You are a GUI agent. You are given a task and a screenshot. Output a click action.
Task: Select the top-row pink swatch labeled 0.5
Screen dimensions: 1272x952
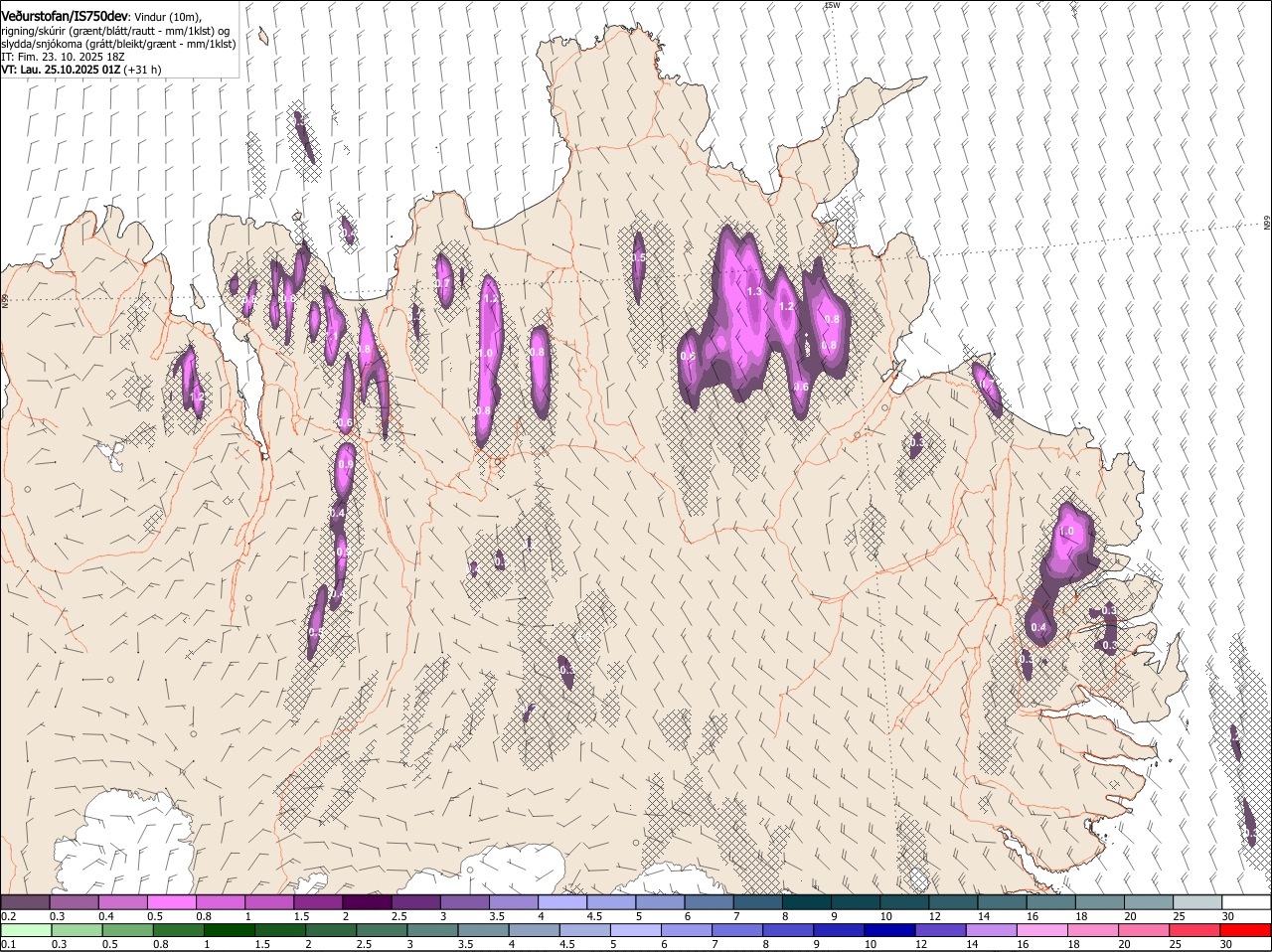[x=172, y=902]
